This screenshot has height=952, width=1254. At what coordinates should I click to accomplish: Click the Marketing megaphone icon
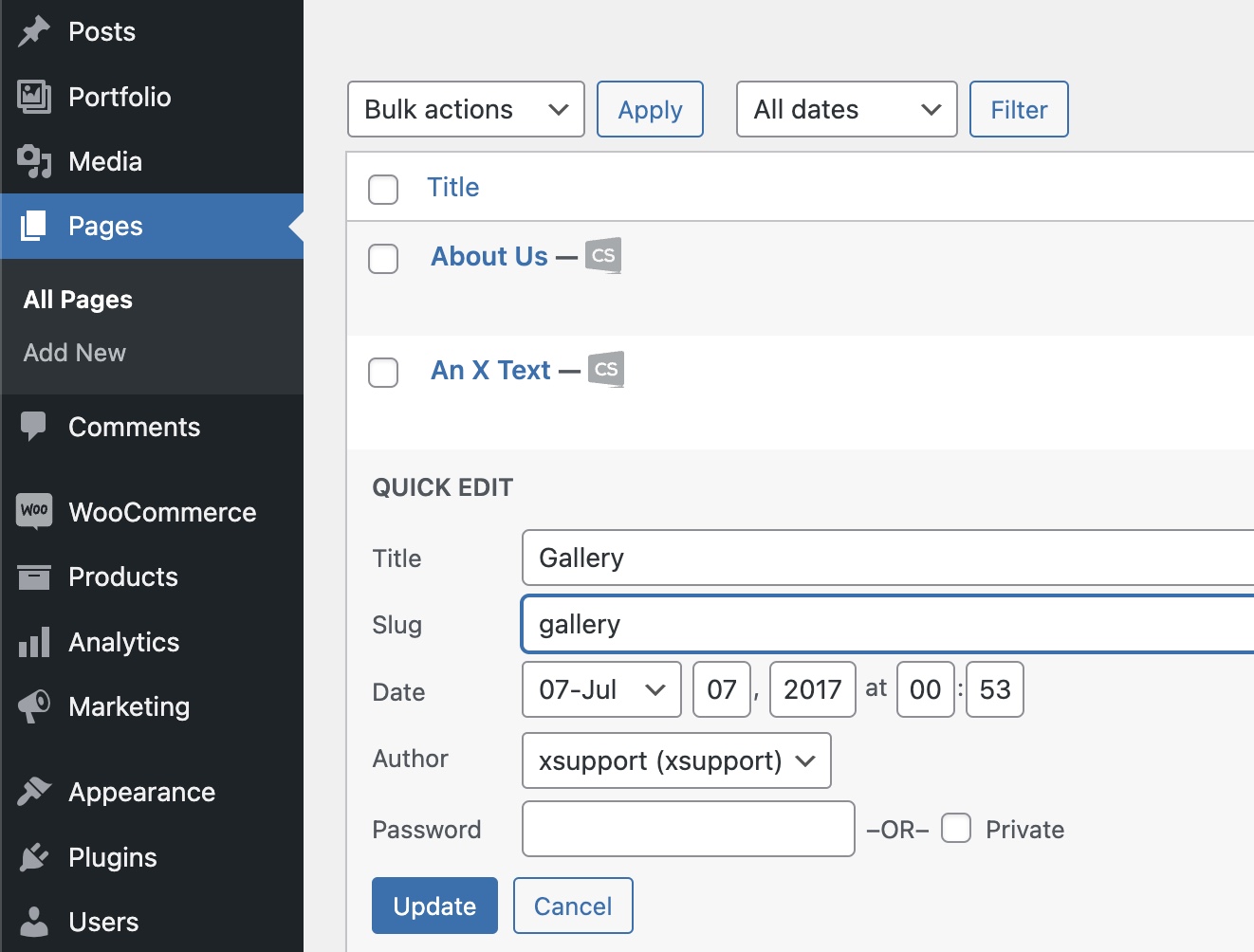(34, 706)
